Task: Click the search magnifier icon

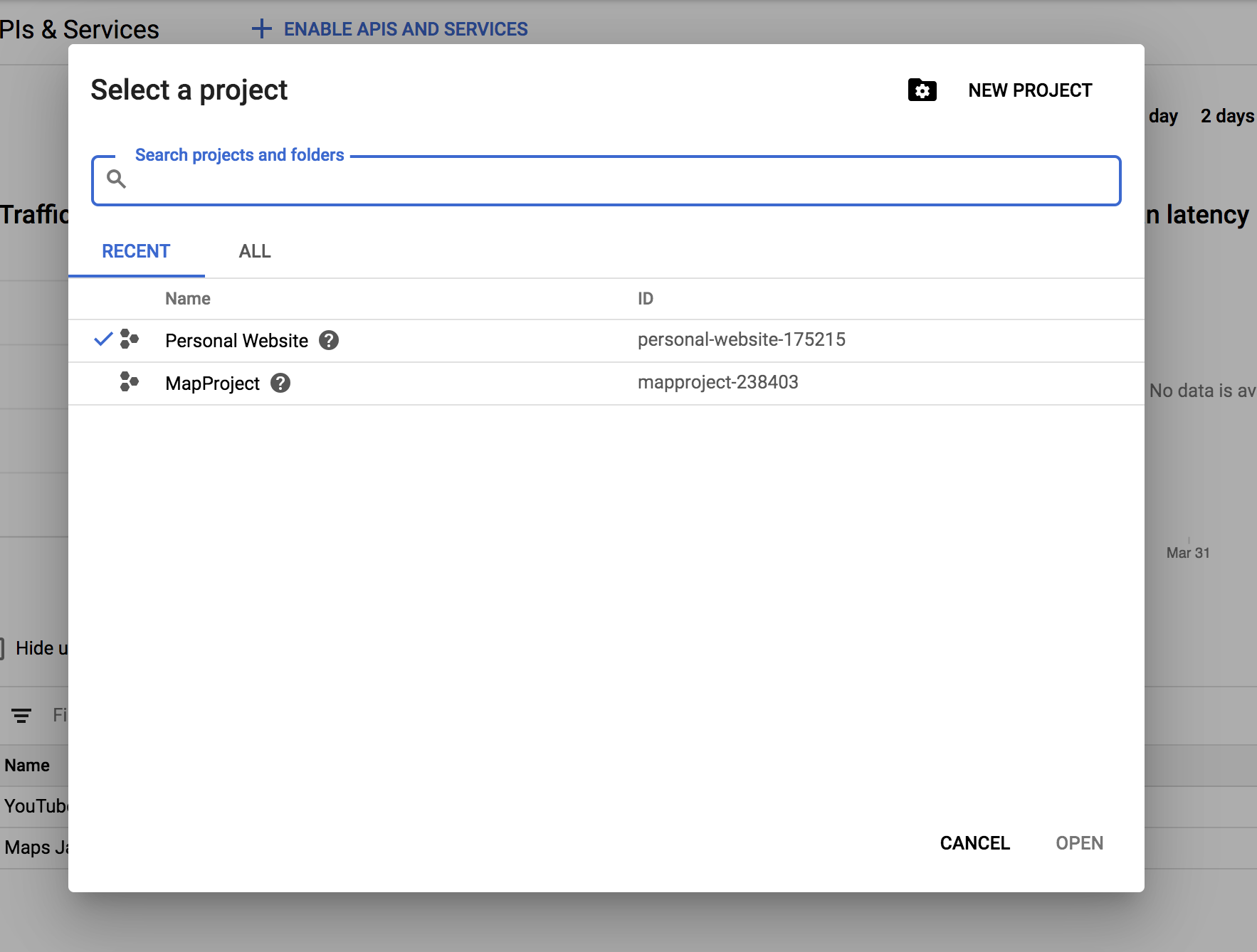Action: 116,179
